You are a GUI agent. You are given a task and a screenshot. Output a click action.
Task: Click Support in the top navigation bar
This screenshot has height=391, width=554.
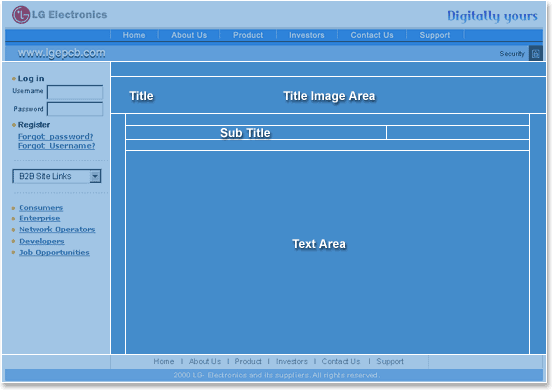point(435,35)
